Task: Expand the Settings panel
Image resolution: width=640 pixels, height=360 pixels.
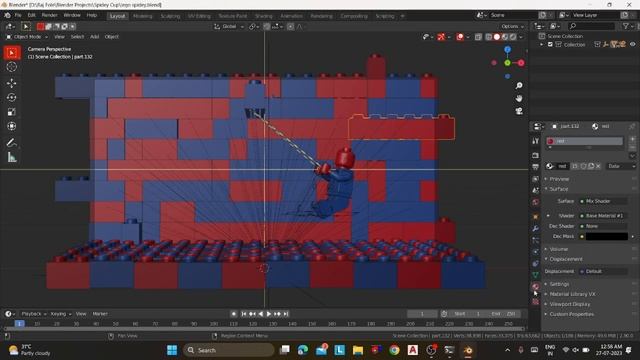Action: coord(559,284)
